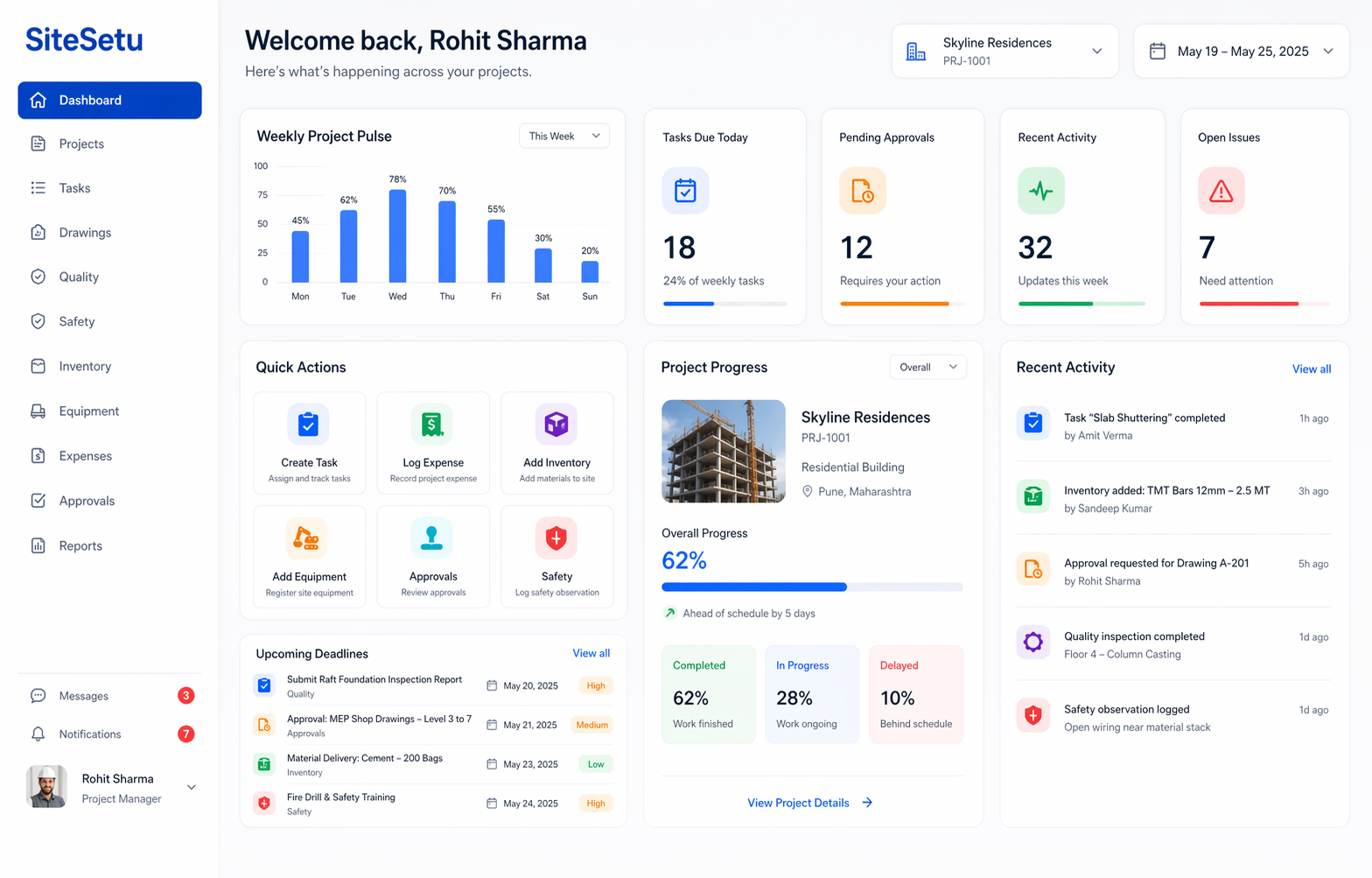This screenshot has height=878, width=1372.
Task: Open Messages with 3 unread badge
Action: [x=84, y=696]
